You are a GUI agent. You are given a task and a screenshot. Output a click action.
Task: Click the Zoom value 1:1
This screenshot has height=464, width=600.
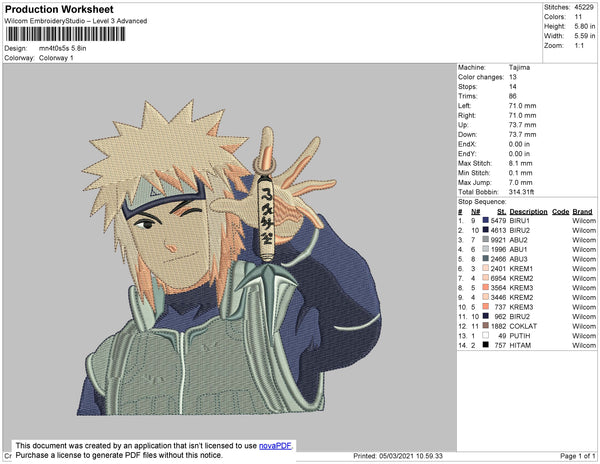coord(579,46)
